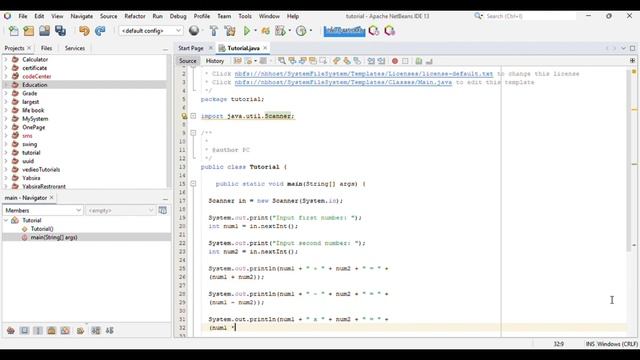
Task: Toggle the seventh Navigator bottom filter button
Action: coord(96,331)
